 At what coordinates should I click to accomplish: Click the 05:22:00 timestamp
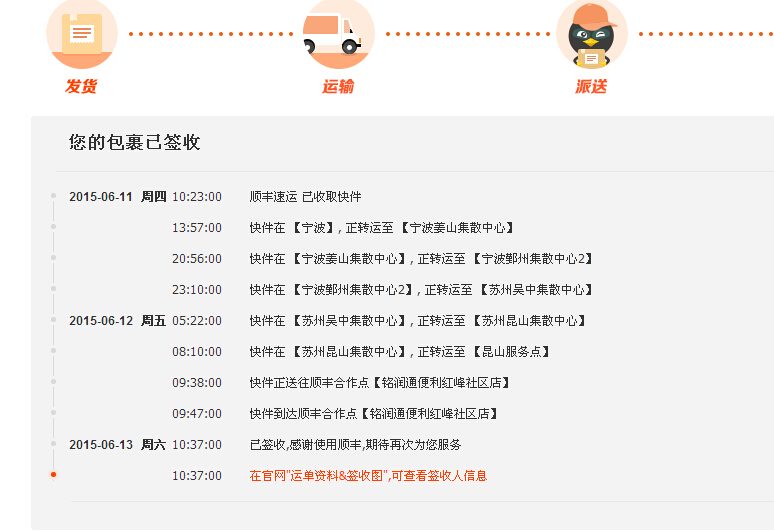pos(197,321)
